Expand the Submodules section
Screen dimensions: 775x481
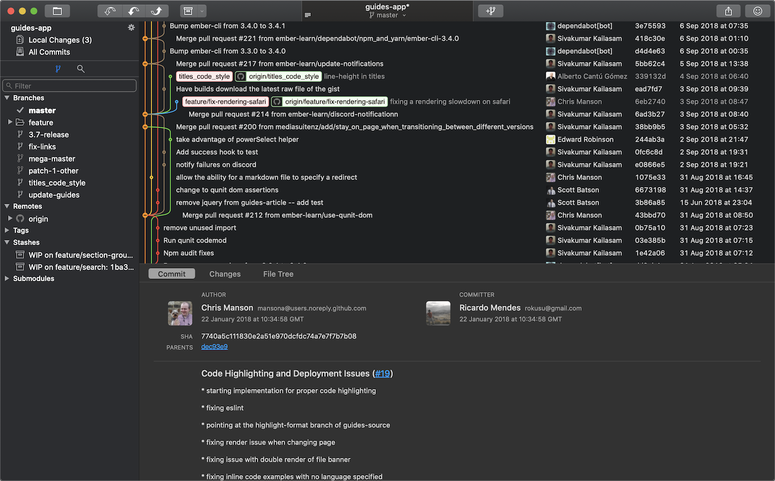(7, 278)
